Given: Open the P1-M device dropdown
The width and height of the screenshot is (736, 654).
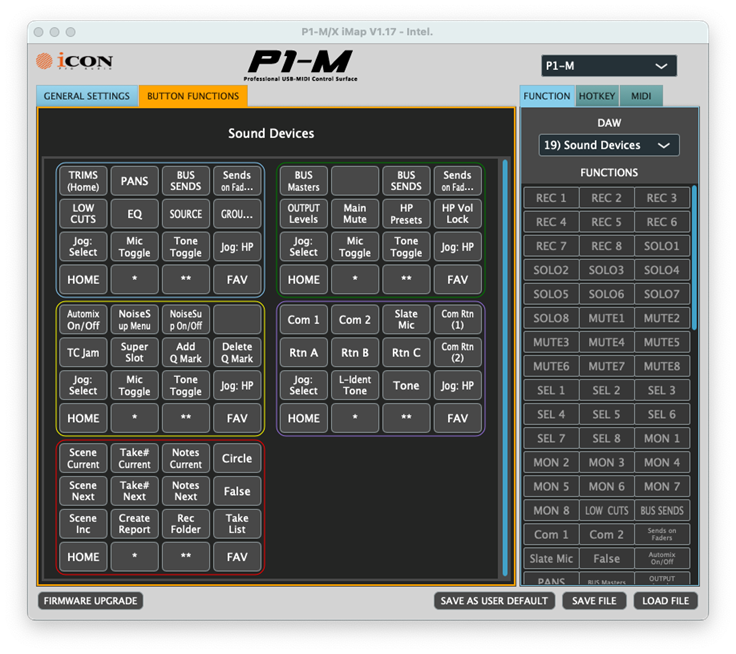Looking at the screenshot, I should coord(608,66).
